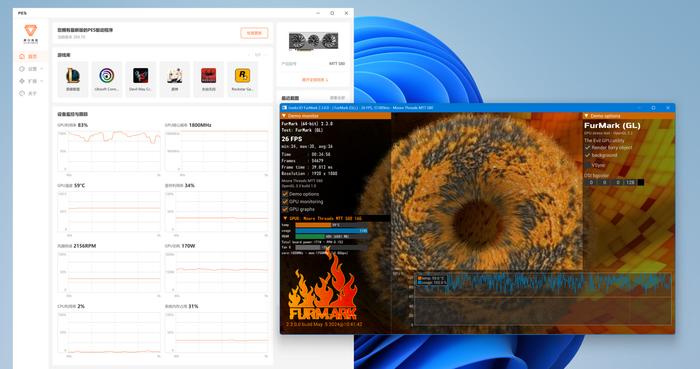The width and height of the screenshot is (700, 369).
Task: Open the Ubisoft Connect game tile
Action: [x=107, y=79]
